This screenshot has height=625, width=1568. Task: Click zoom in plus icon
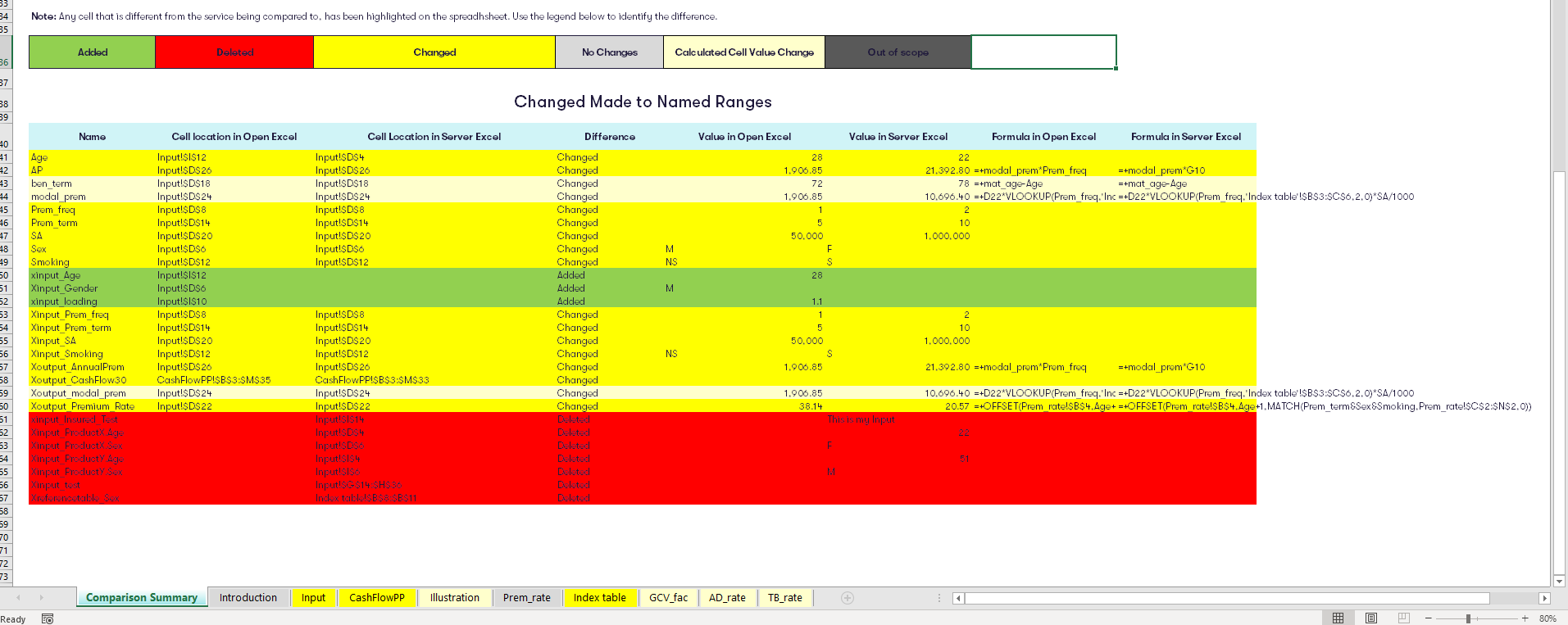click(x=1525, y=618)
